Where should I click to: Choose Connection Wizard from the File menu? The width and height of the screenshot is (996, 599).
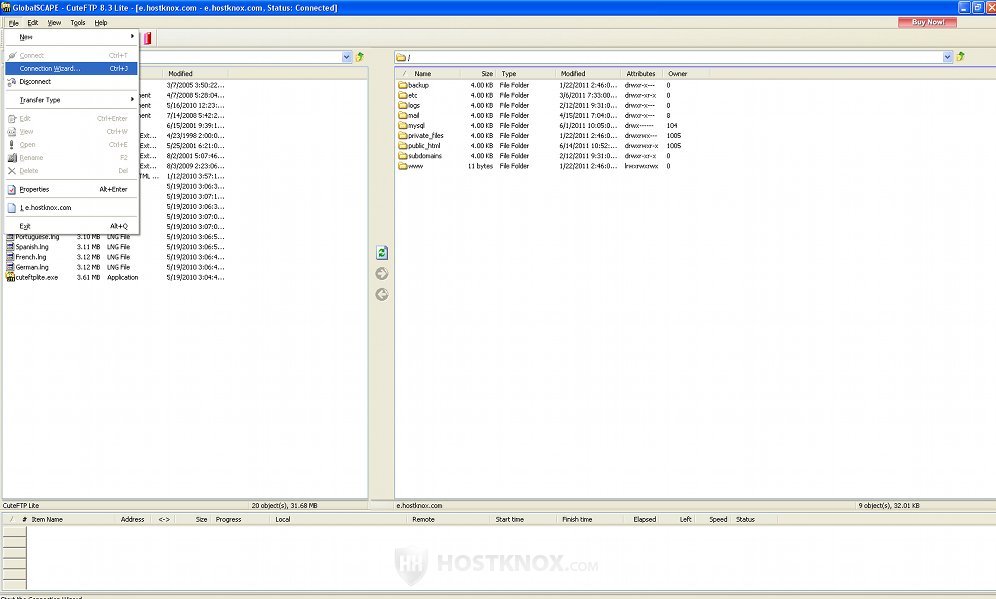click(x=71, y=69)
